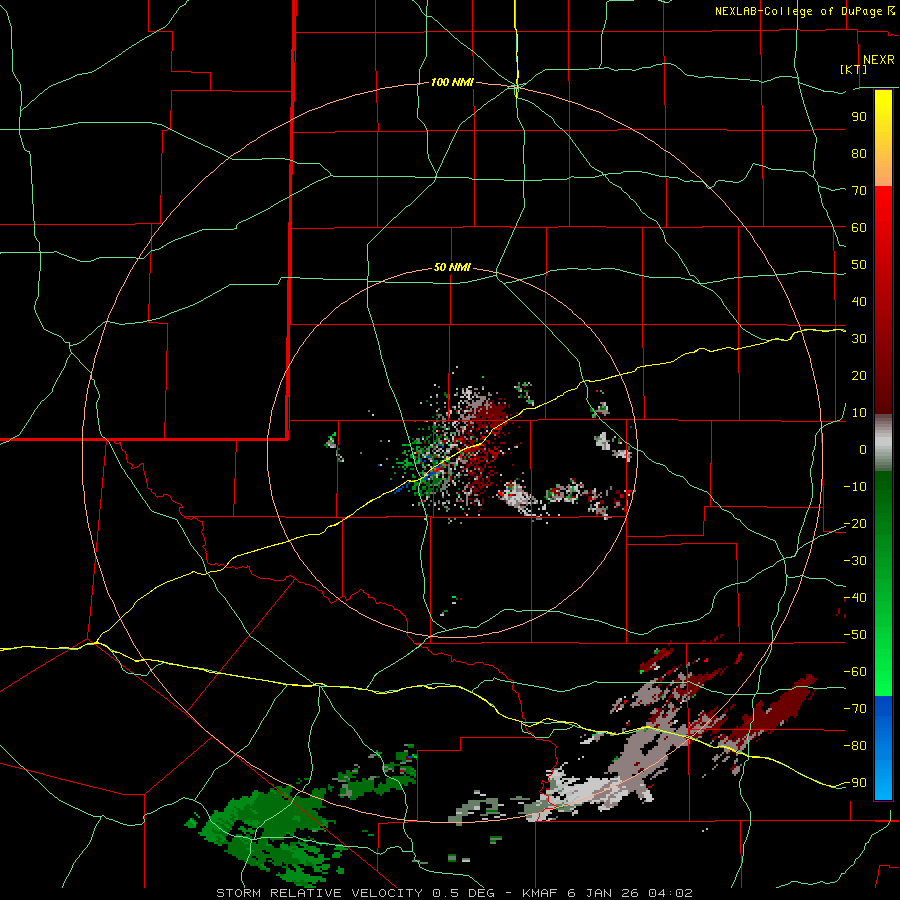
Task: Click the -30 scale value
Action: tap(855, 561)
